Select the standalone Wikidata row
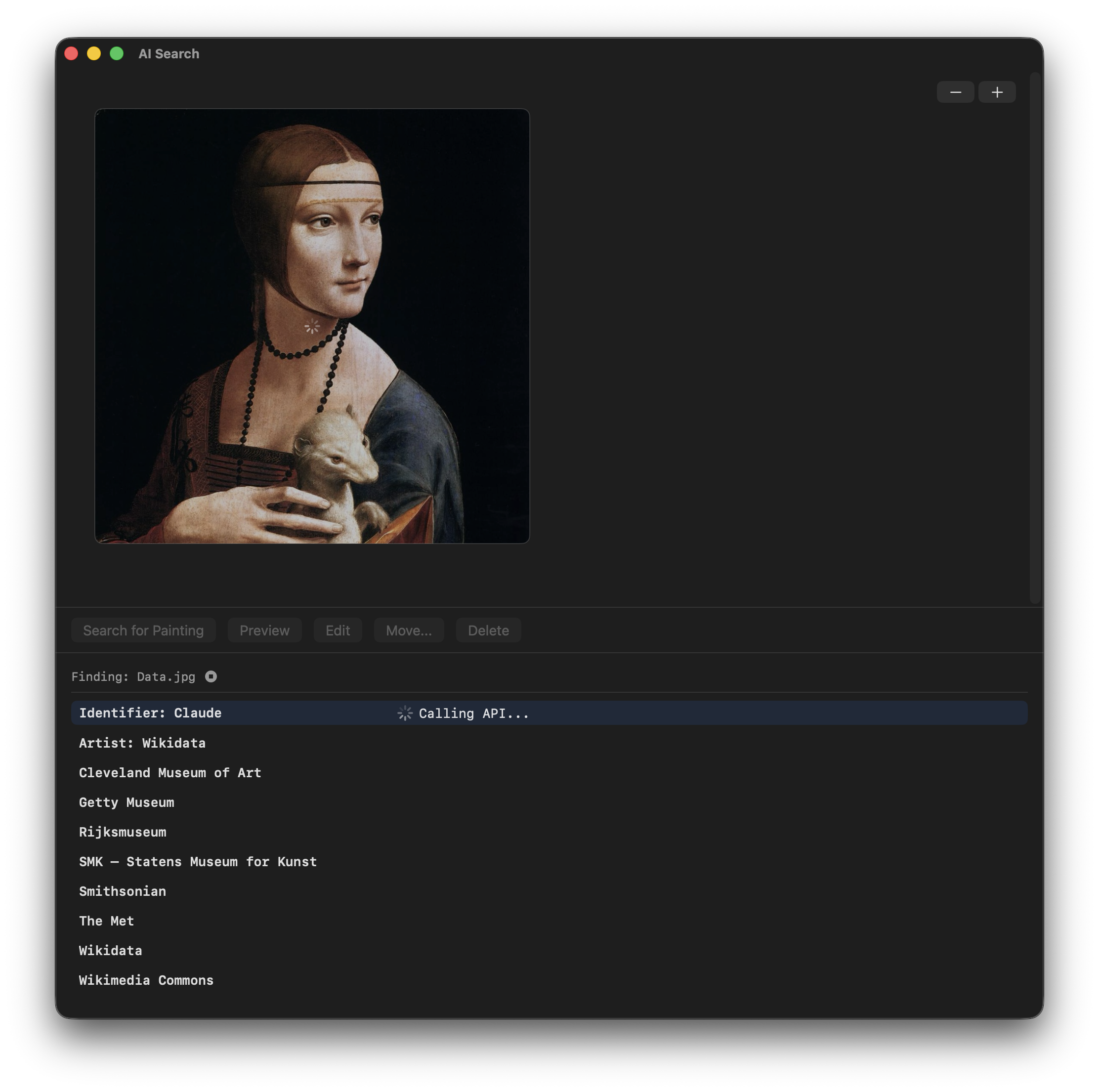This screenshot has width=1099, height=1092. point(549,950)
